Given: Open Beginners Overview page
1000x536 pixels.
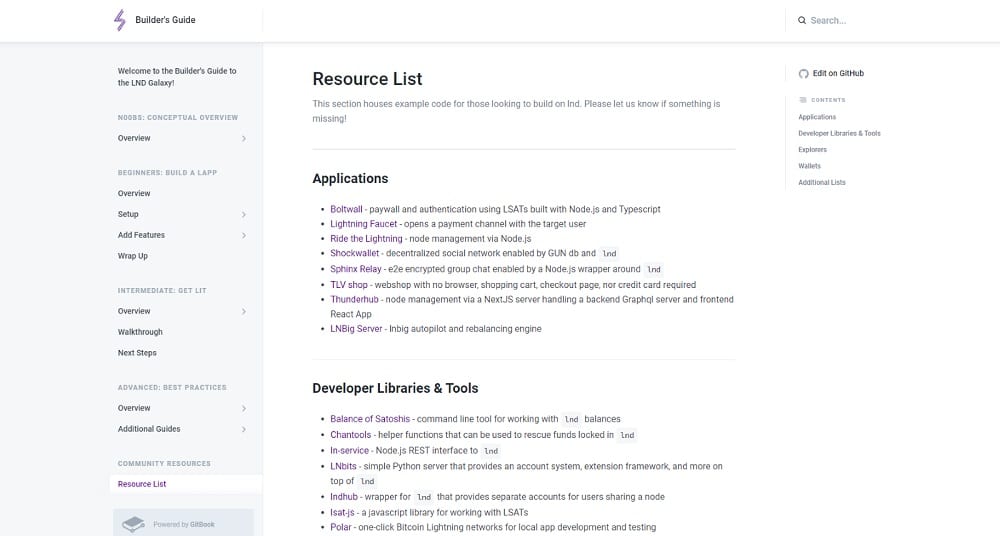Looking at the screenshot, I should click(134, 193).
